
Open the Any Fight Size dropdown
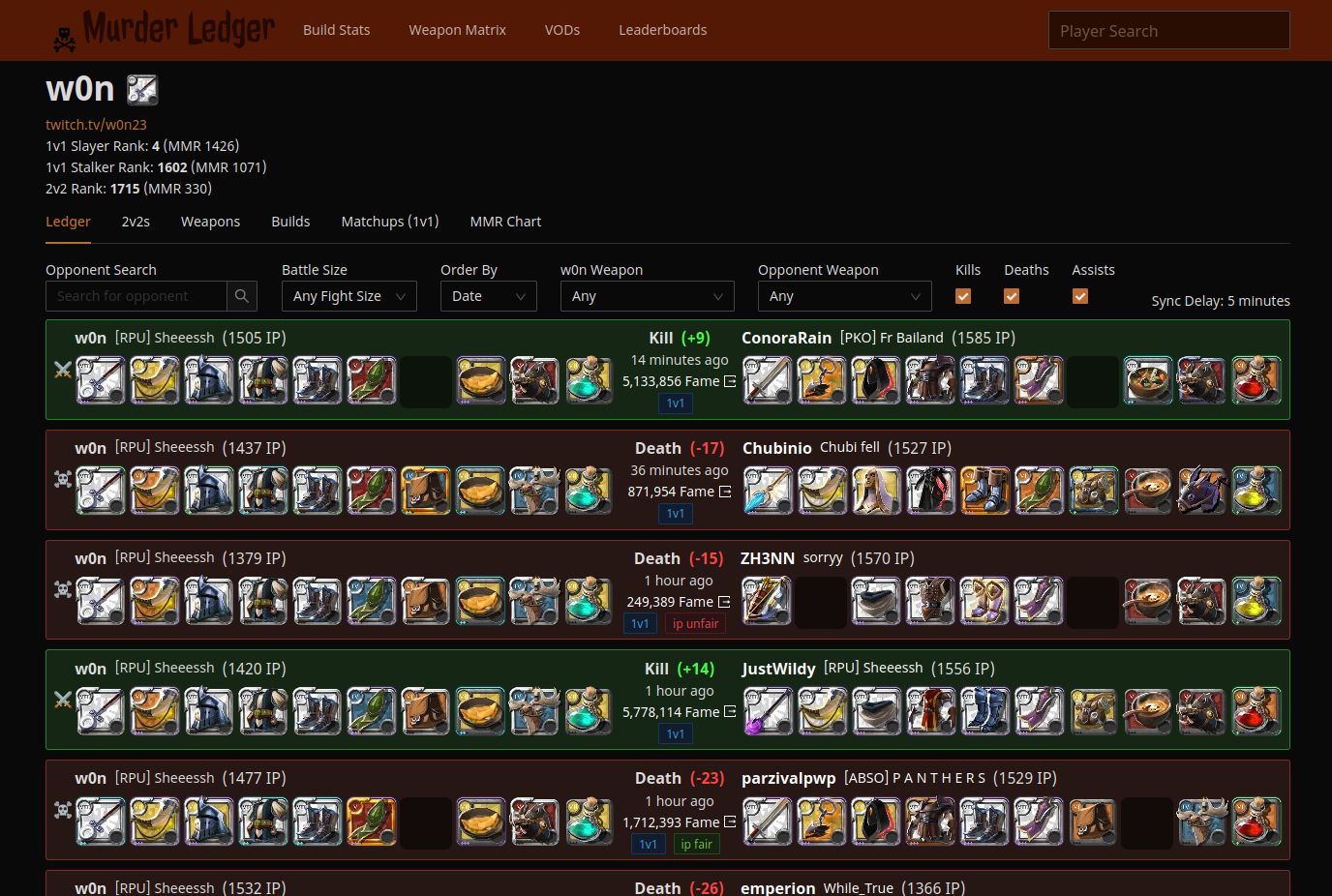[348, 296]
